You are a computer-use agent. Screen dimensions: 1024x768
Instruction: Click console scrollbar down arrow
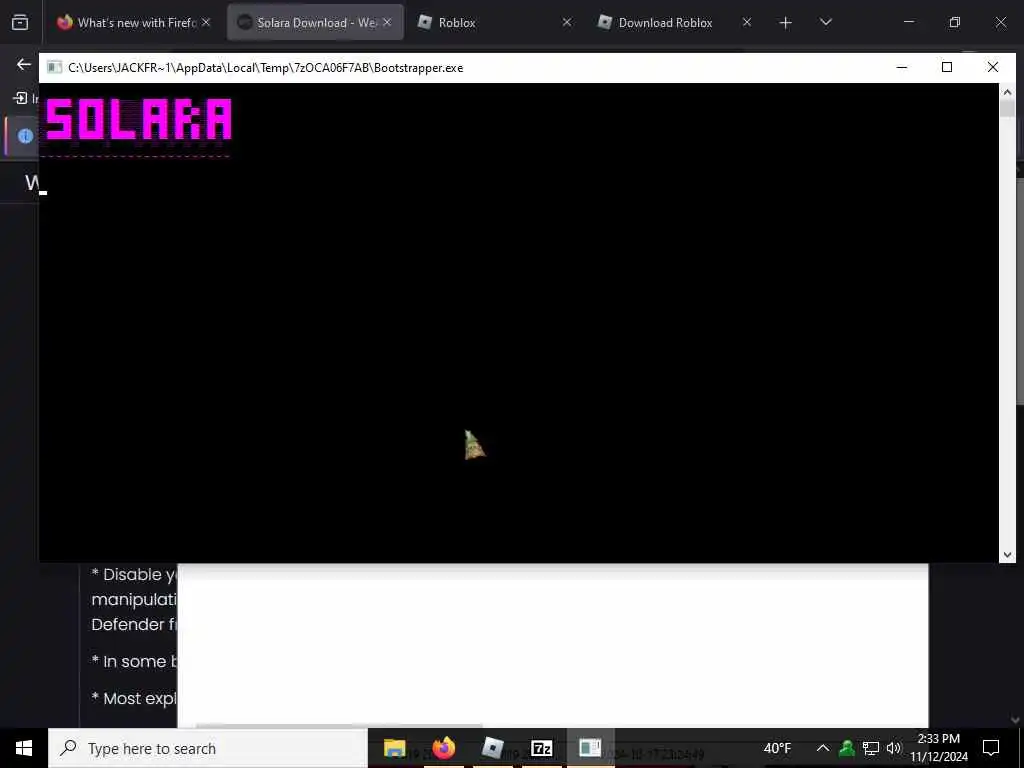click(1007, 554)
